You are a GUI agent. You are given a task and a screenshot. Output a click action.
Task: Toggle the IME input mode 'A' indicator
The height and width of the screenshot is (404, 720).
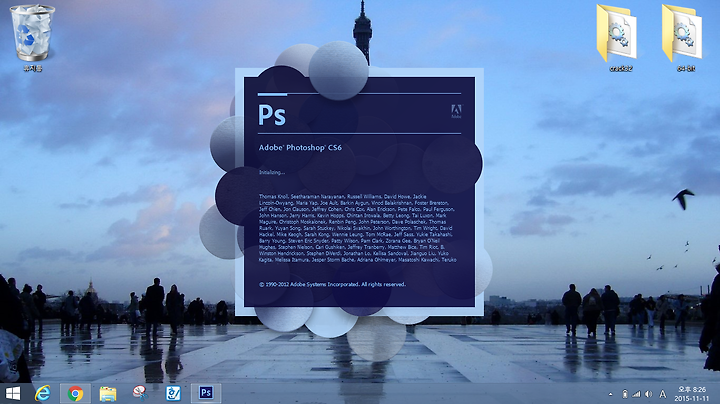(663, 394)
